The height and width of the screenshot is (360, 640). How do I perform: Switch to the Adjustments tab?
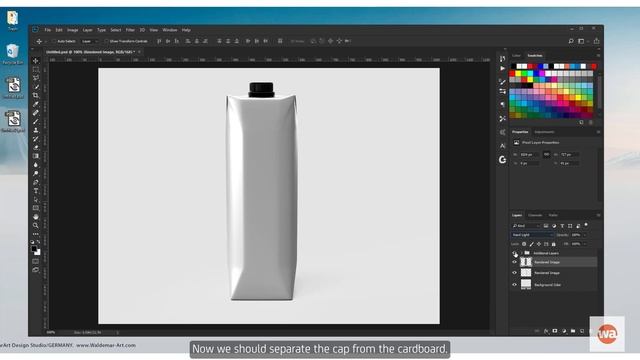click(x=544, y=132)
